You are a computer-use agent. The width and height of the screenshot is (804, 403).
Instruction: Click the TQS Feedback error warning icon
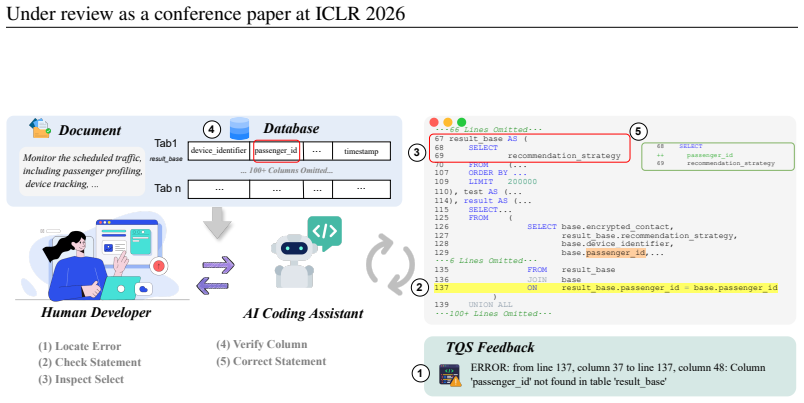pyautogui.click(x=450, y=375)
